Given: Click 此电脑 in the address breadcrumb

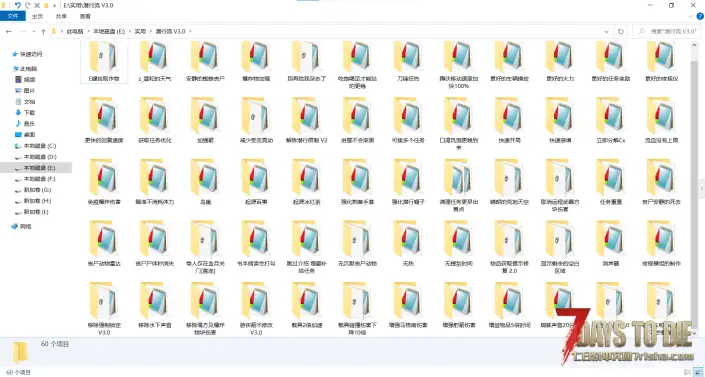Looking at the screenshot, I should [x=75, y=31].
